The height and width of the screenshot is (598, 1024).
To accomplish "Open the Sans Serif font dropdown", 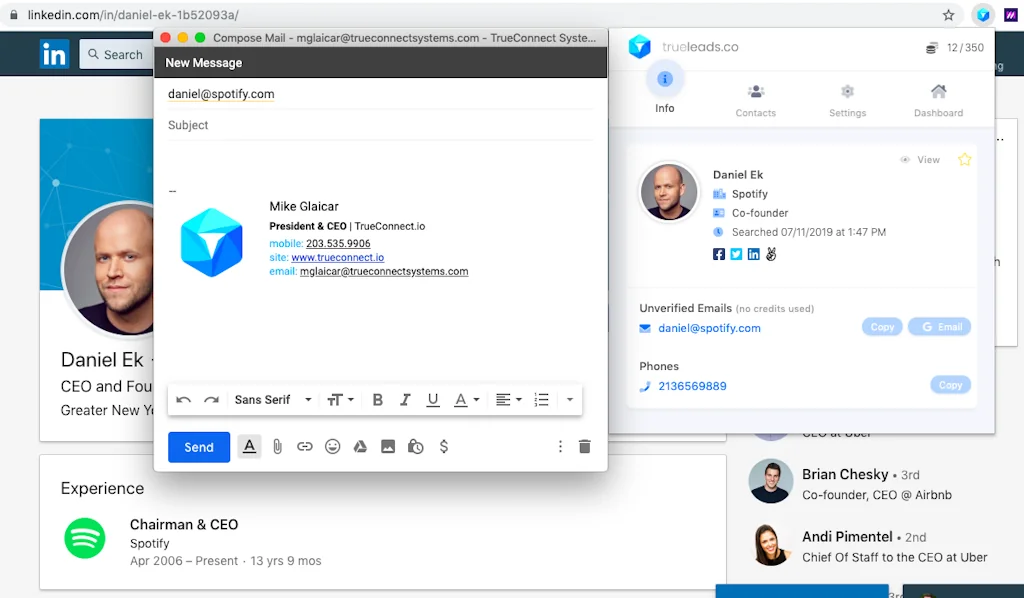I will point(272,399).
